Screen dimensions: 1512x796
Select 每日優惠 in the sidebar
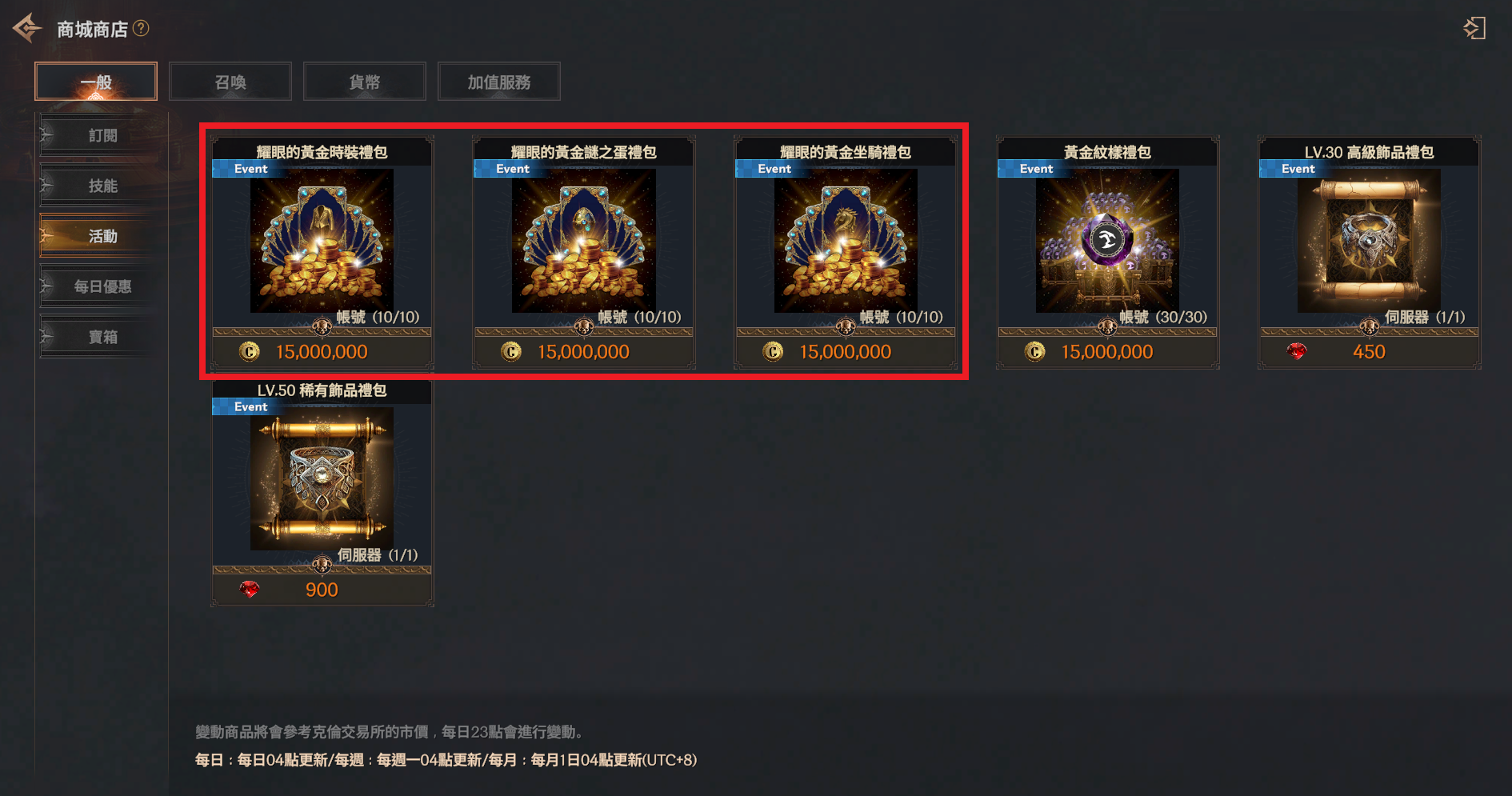tap(102, 286)
